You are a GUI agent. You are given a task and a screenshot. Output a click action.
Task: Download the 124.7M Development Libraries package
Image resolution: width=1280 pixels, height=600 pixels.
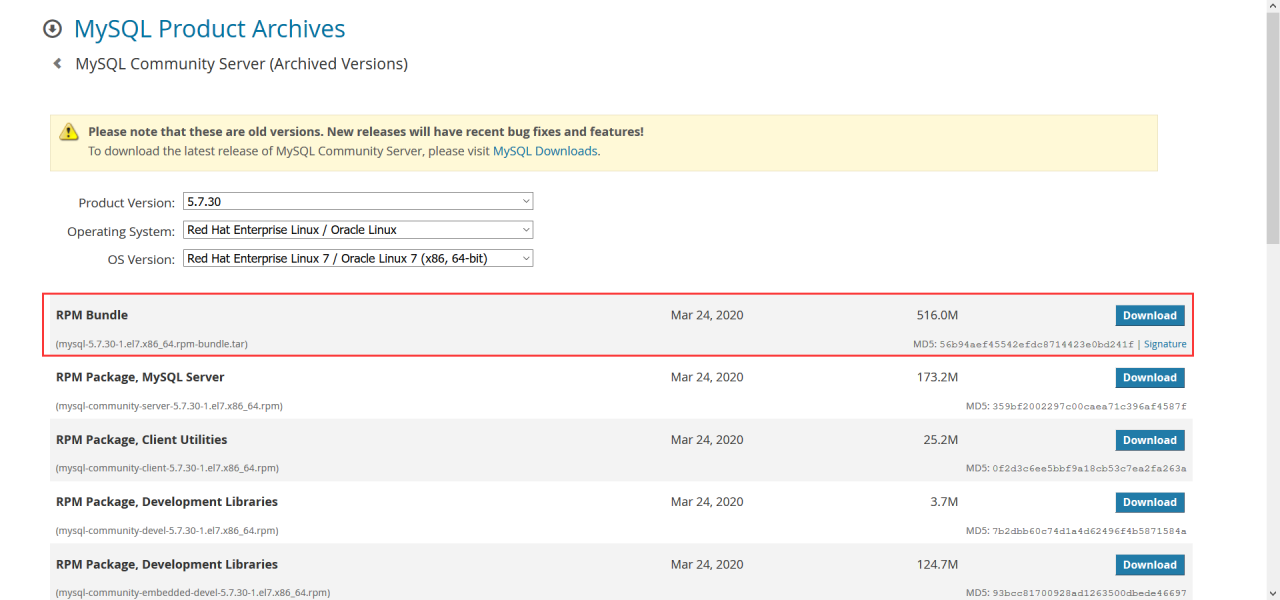(1150, 565)
